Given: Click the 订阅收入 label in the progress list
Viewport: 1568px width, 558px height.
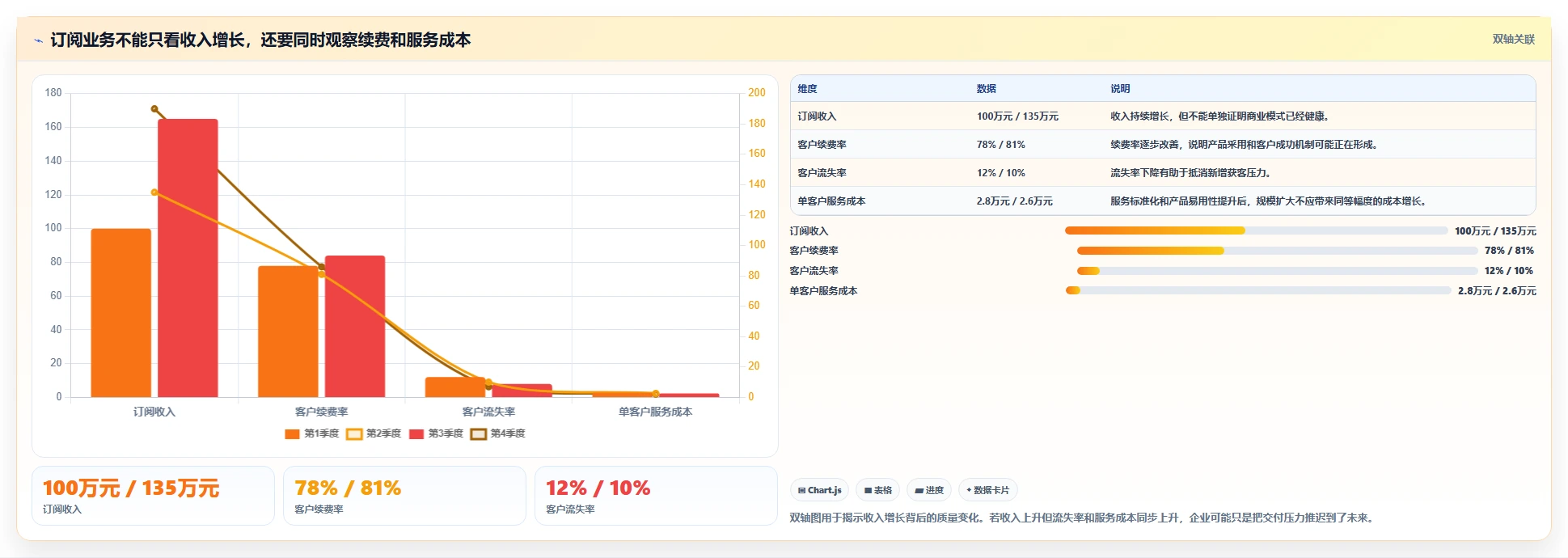Looking at the screenshot, I should pyautogui.click(x=809, y=231).
